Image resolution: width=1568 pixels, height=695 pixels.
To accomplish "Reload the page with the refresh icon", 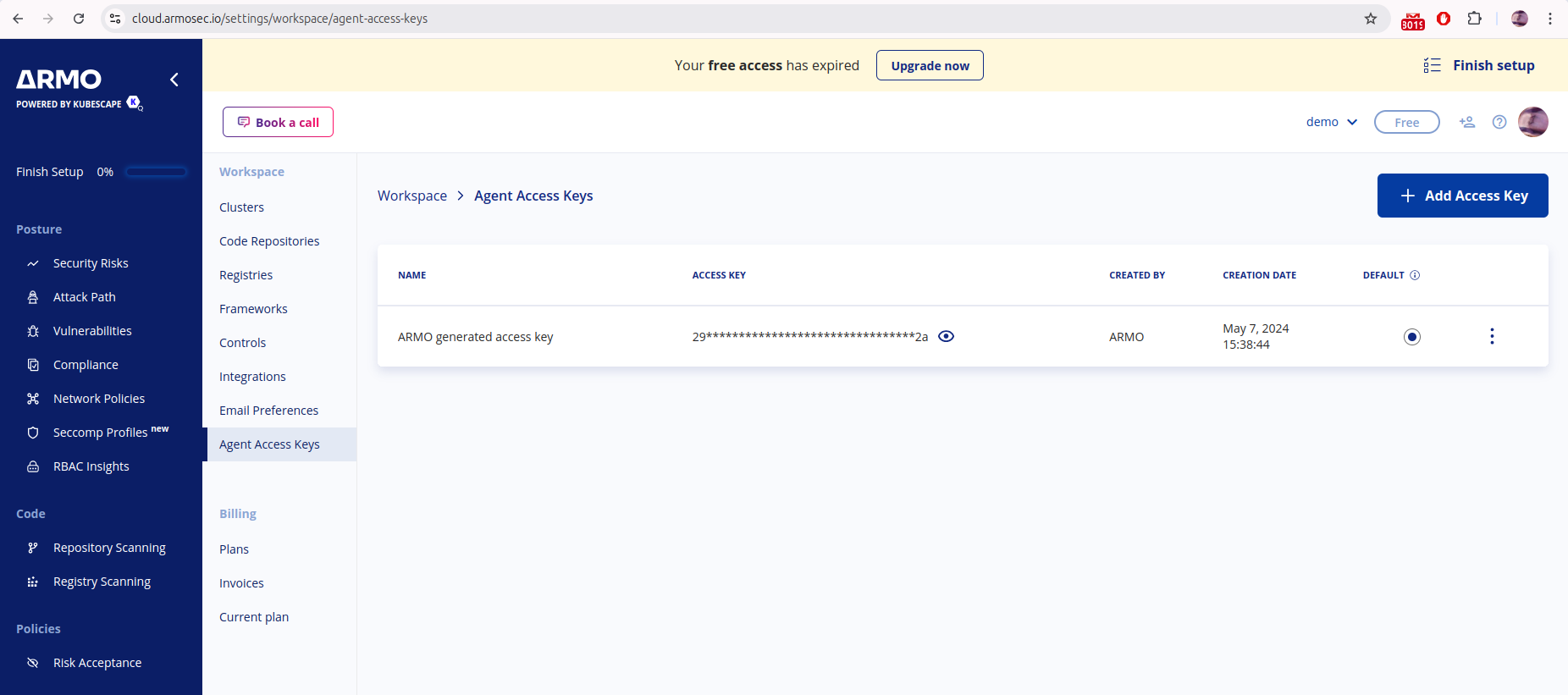I will (x=79, y=19).
